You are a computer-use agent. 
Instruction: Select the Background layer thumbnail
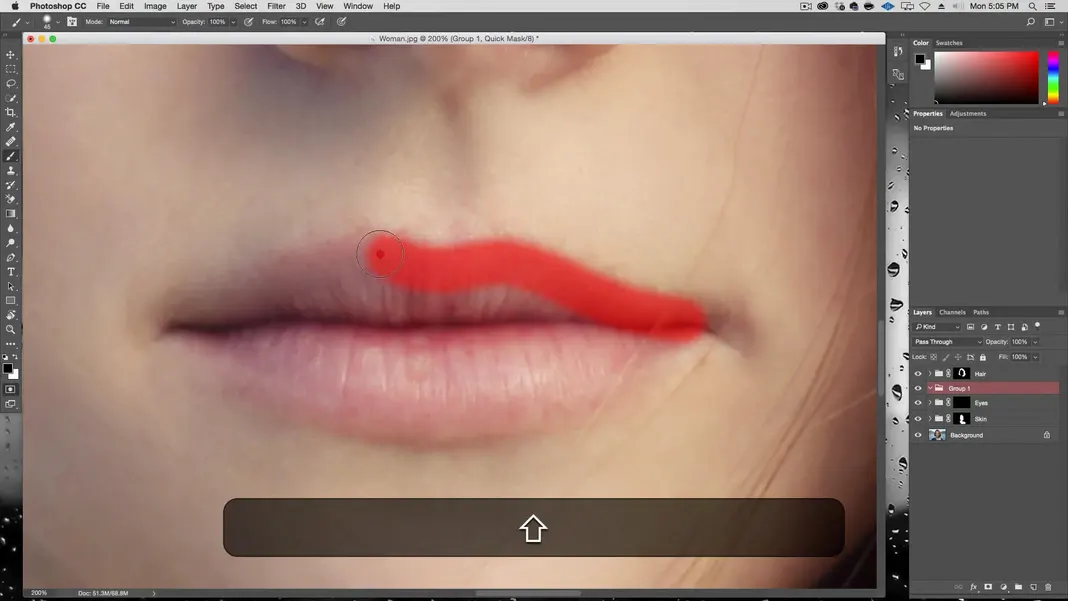coord(937,435)
